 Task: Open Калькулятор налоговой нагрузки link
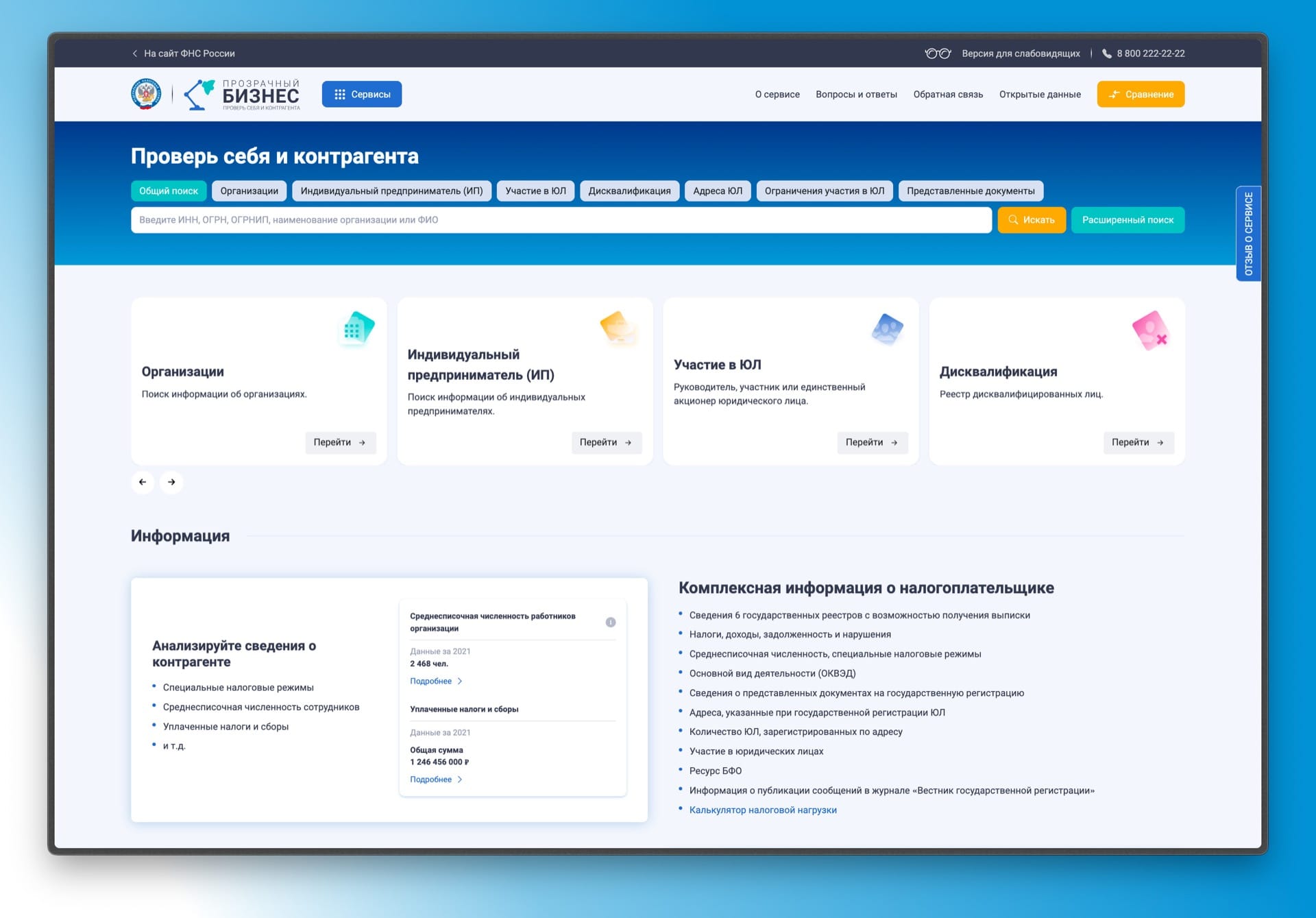tap(762, 810)
